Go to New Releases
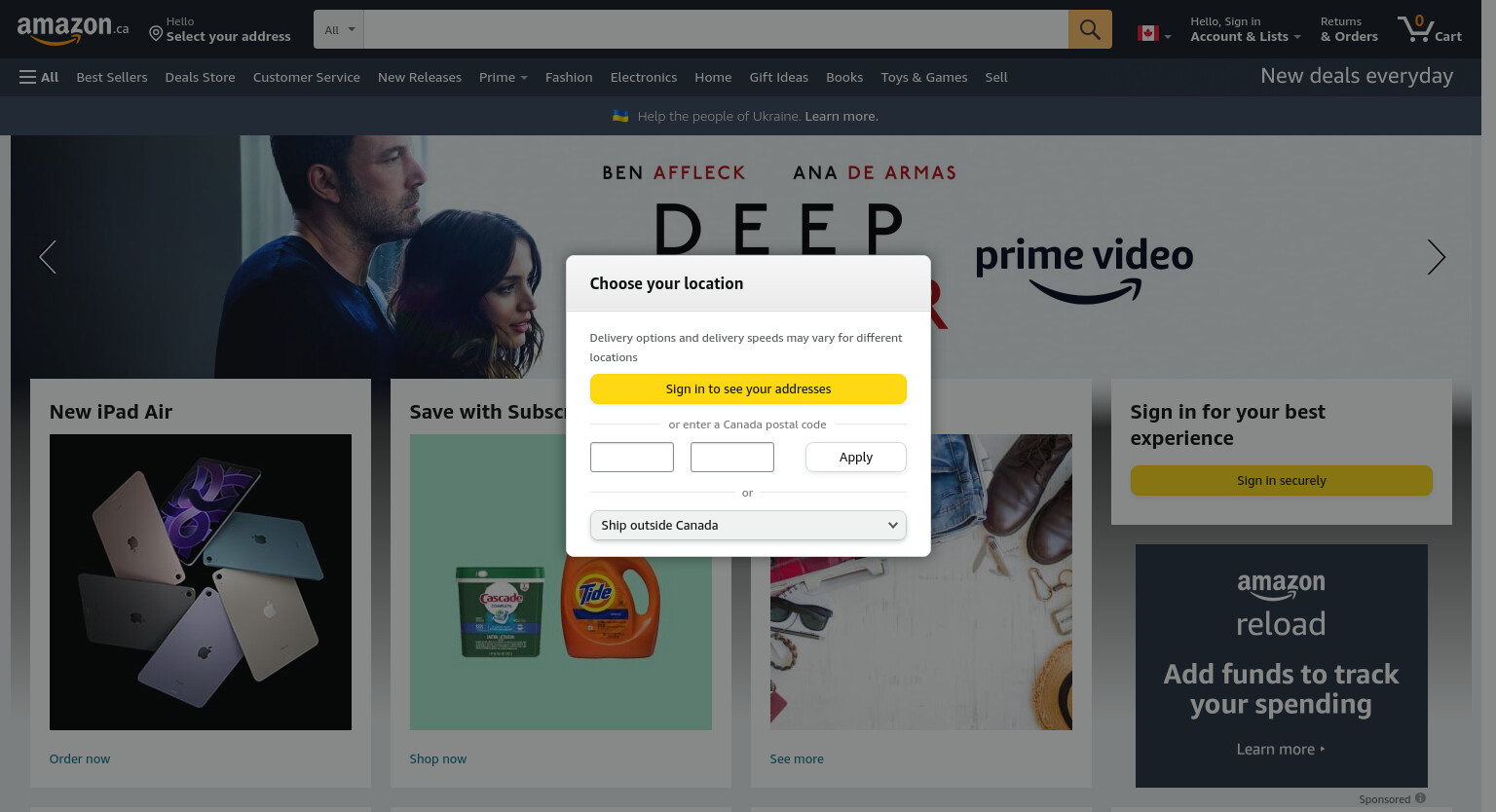Screen dimensions: 1496x812 420,77
